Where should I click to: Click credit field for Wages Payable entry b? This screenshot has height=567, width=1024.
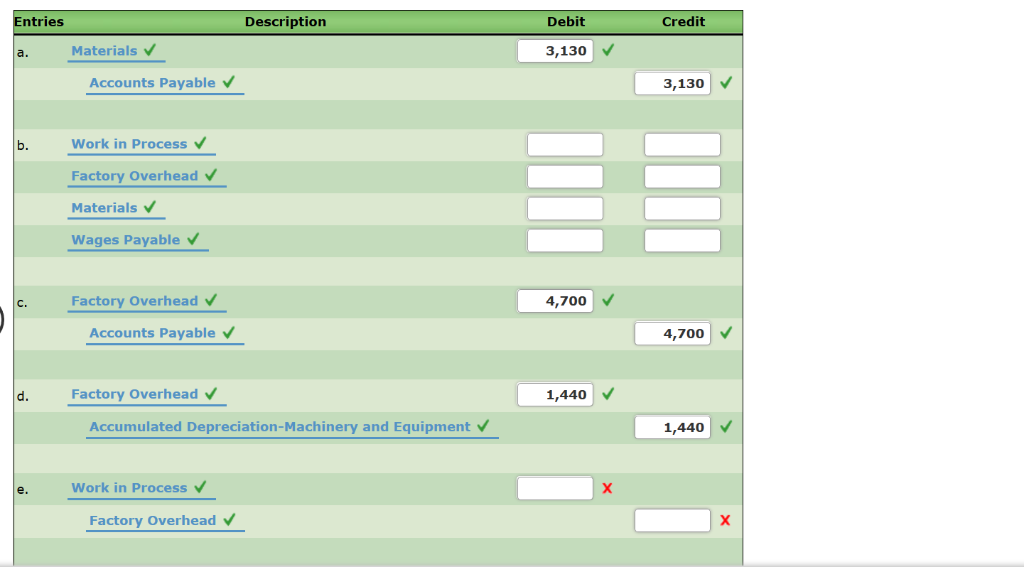click(682, 240)
